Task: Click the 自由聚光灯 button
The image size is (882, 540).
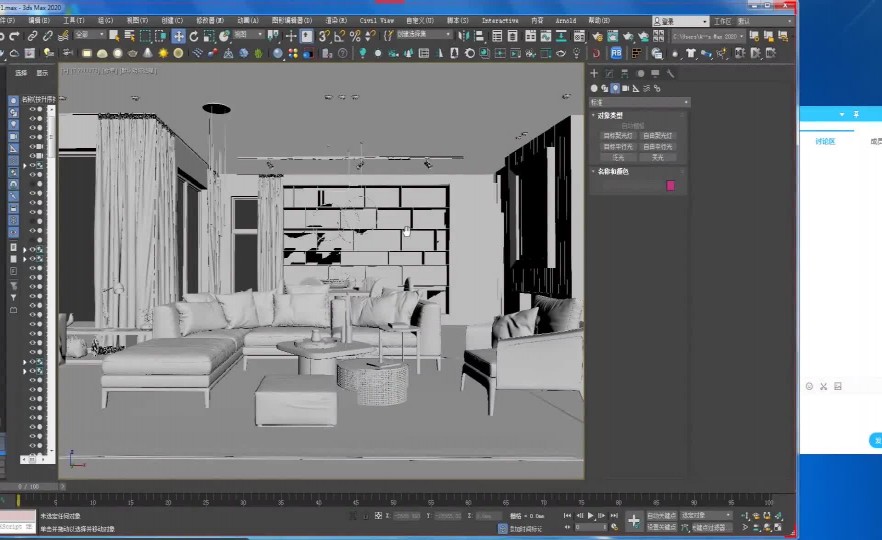Action: pyautogui.click(x=658, y=136)
